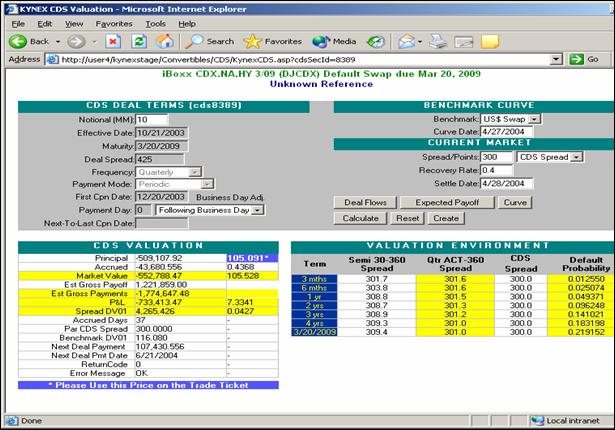Click the Market Value -552,788.47 cell
The width and height of the screenshot is (615, 430).
[181, 276]
